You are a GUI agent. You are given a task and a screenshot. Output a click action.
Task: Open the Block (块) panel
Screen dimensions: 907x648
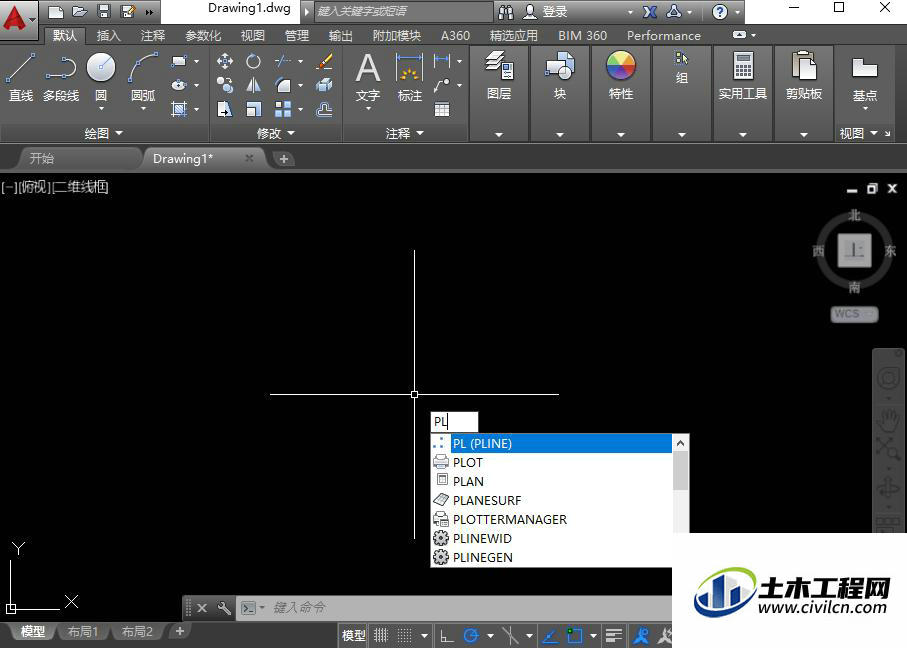coord(559,75)
